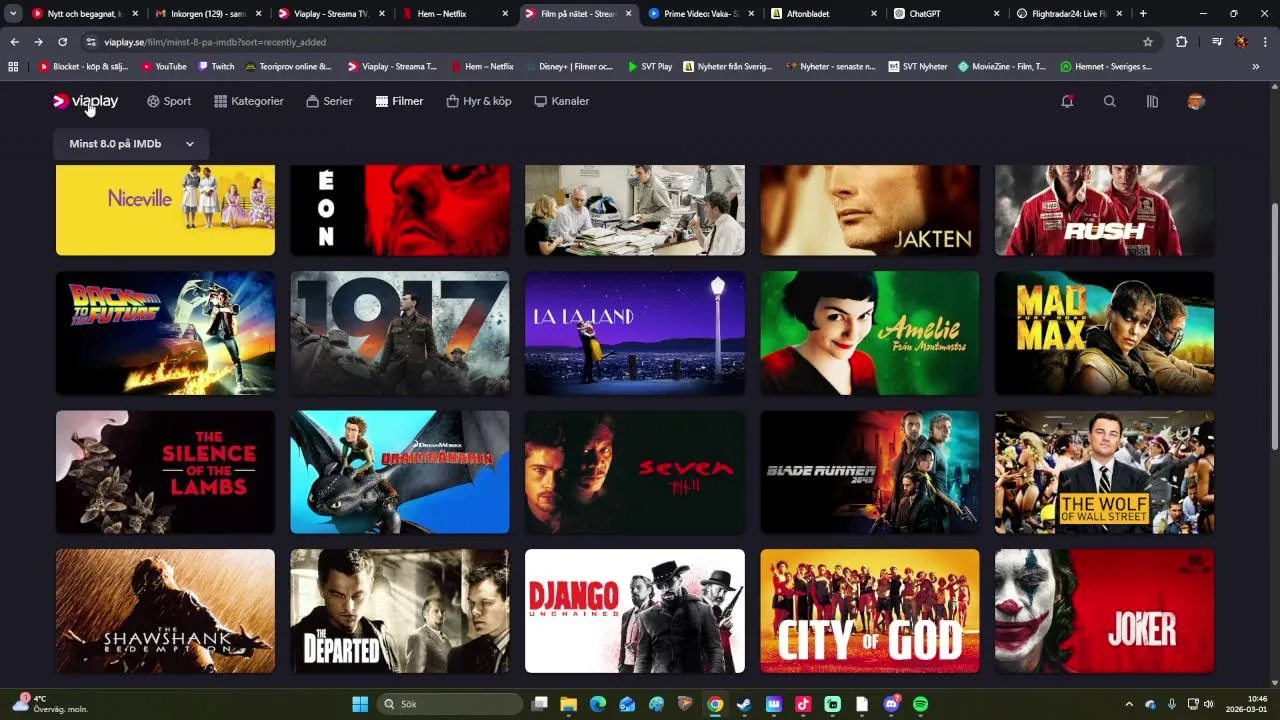The width and height of the screenshot is (1280, 720).
Task: Go to the Serier section
Action: tap(329, 101)
